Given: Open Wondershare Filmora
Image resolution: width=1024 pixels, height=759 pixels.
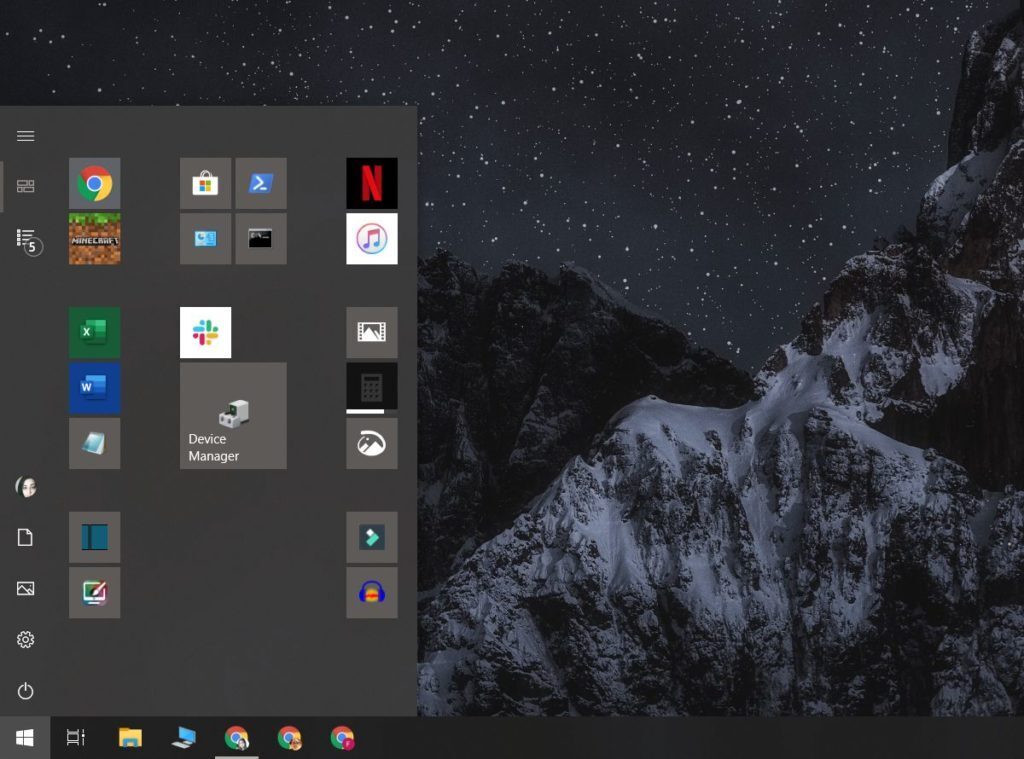Looking at the screenshot, I should tap(372, 537).
